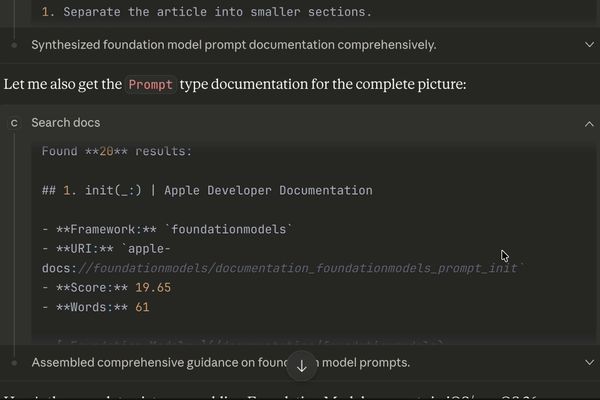This screenshot has height=400, width=600.
Task: Click the scroll-to-bottom down arrow button
Action: 302,366
